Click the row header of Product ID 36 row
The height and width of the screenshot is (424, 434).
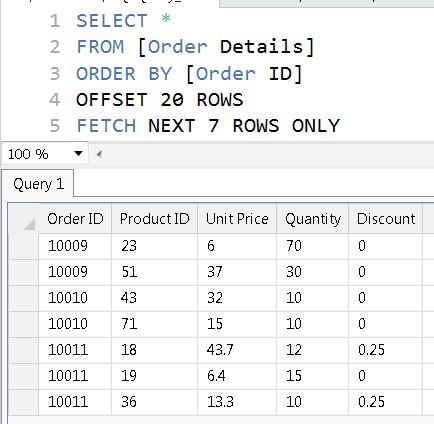coord(23,402)
